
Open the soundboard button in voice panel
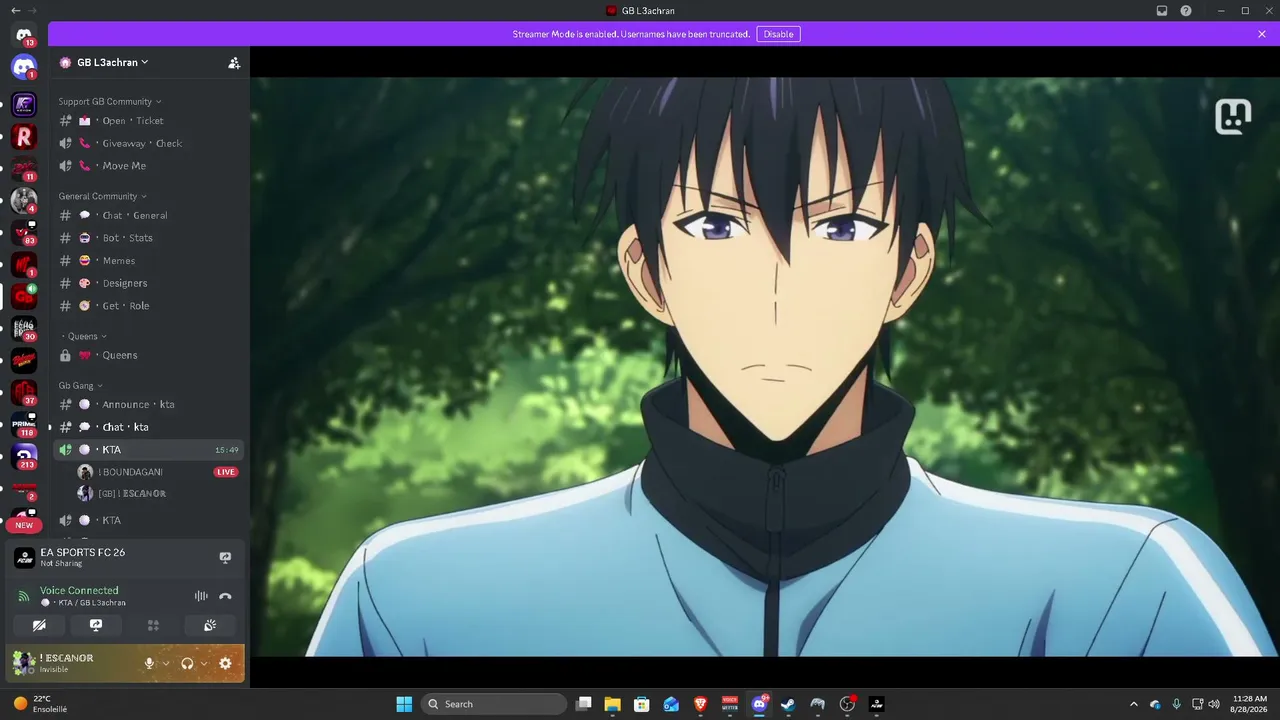[x=210, y=625]
